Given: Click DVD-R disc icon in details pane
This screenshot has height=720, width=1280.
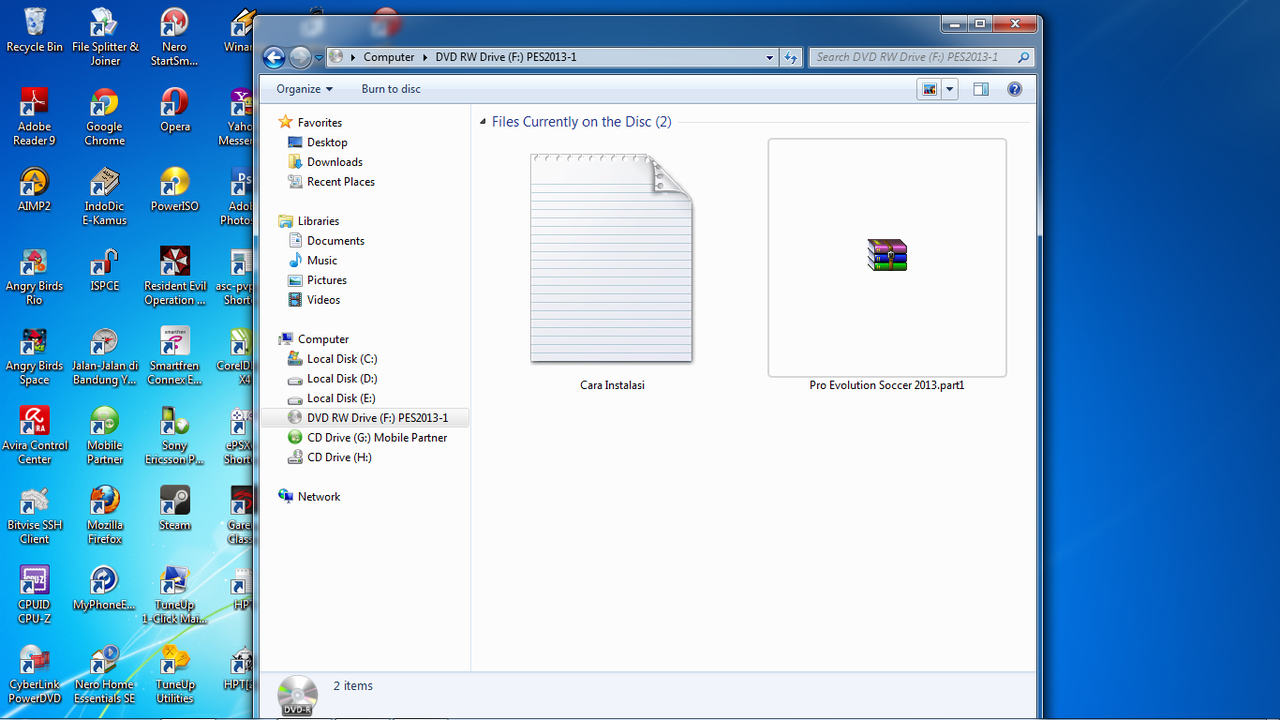Looking at the screenshot, I should pos(298,695).
